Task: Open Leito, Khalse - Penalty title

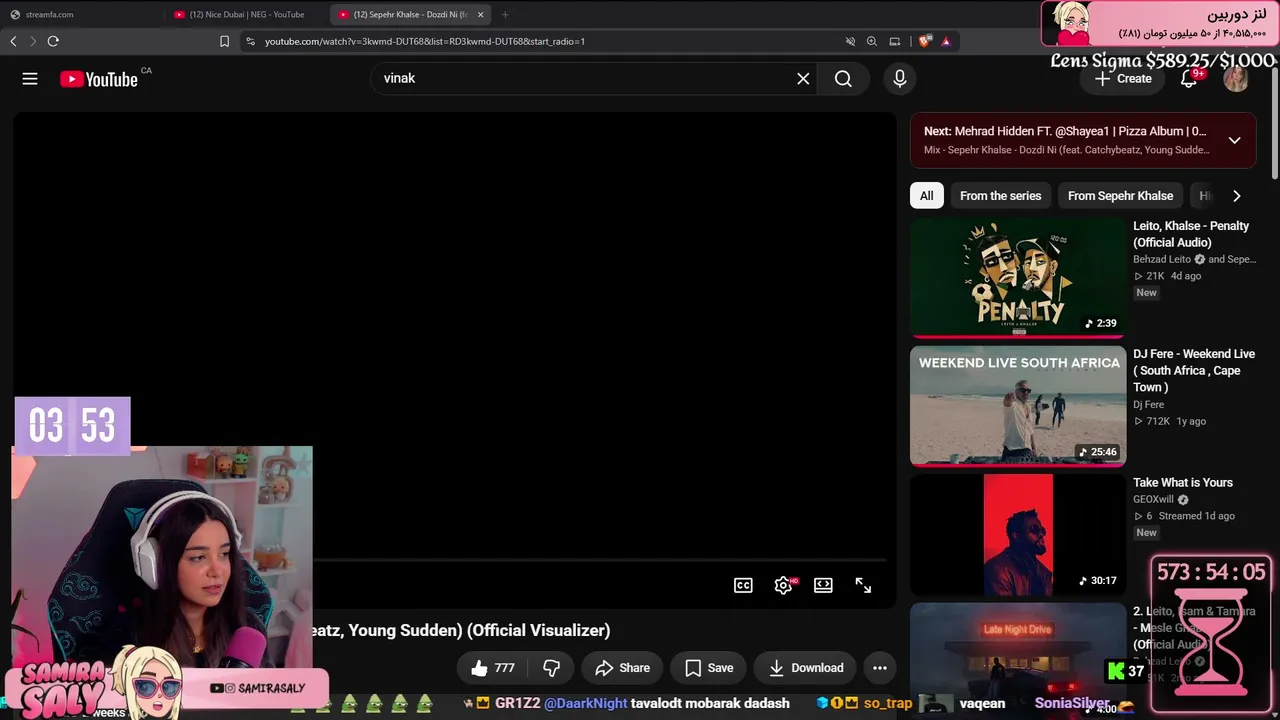Action: pyautogui.click(x=1191, y=234)
